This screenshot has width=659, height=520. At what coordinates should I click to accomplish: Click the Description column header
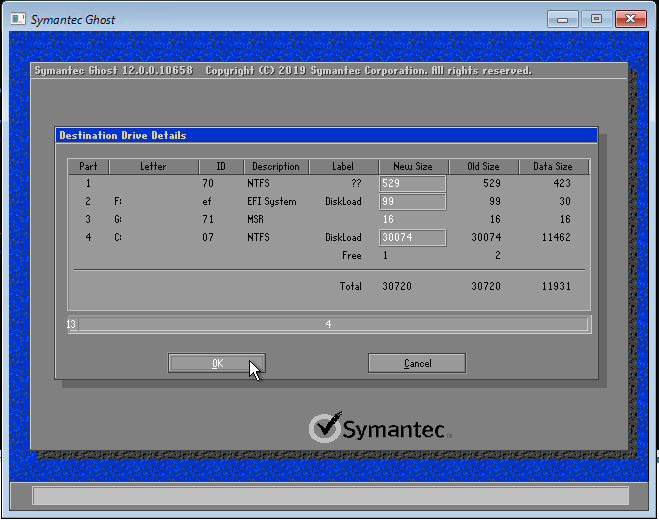(276, 166)
